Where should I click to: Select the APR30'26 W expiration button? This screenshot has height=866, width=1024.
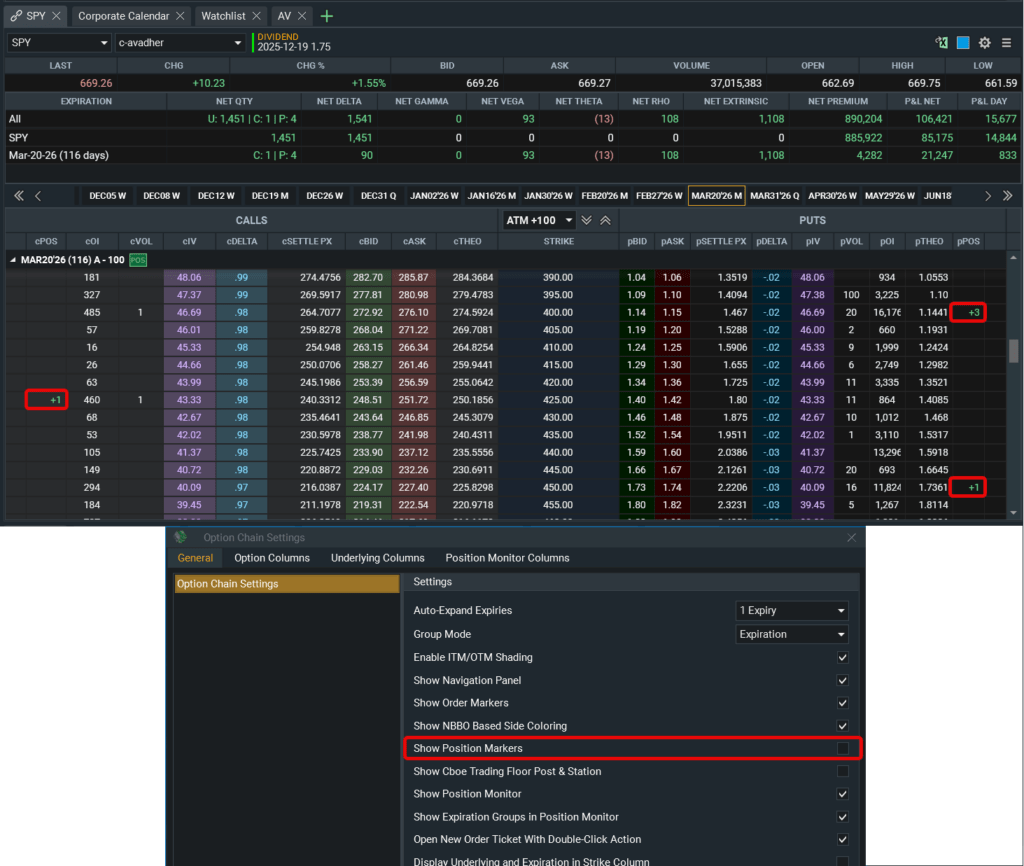pyautogui.click(x=830, y=196)
